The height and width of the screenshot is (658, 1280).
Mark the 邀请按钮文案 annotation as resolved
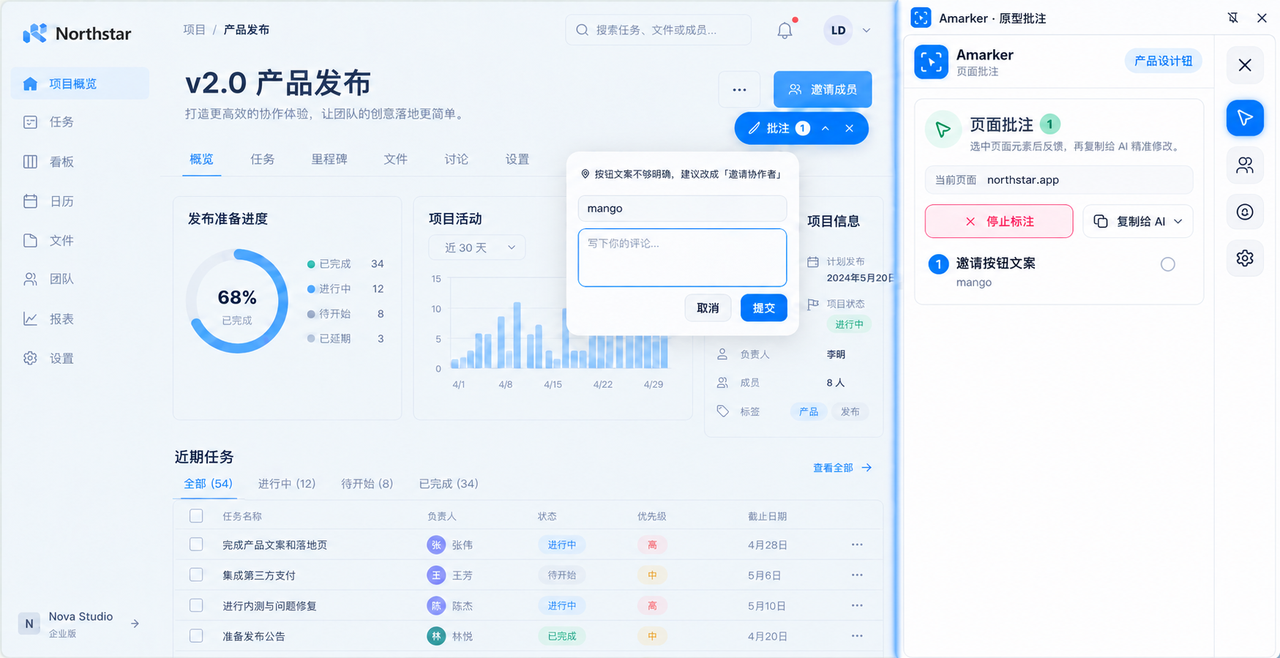(x=1167, y=264)
